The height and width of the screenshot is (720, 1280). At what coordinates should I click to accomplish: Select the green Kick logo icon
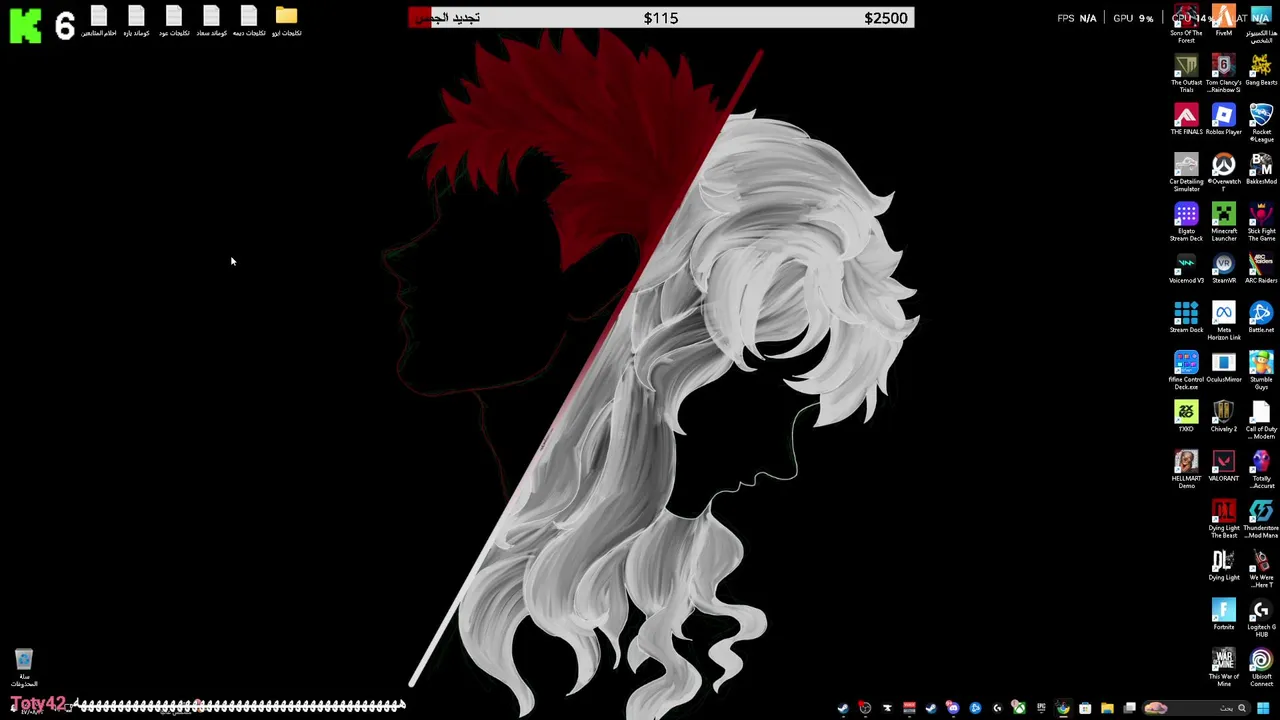click(25, 24)
